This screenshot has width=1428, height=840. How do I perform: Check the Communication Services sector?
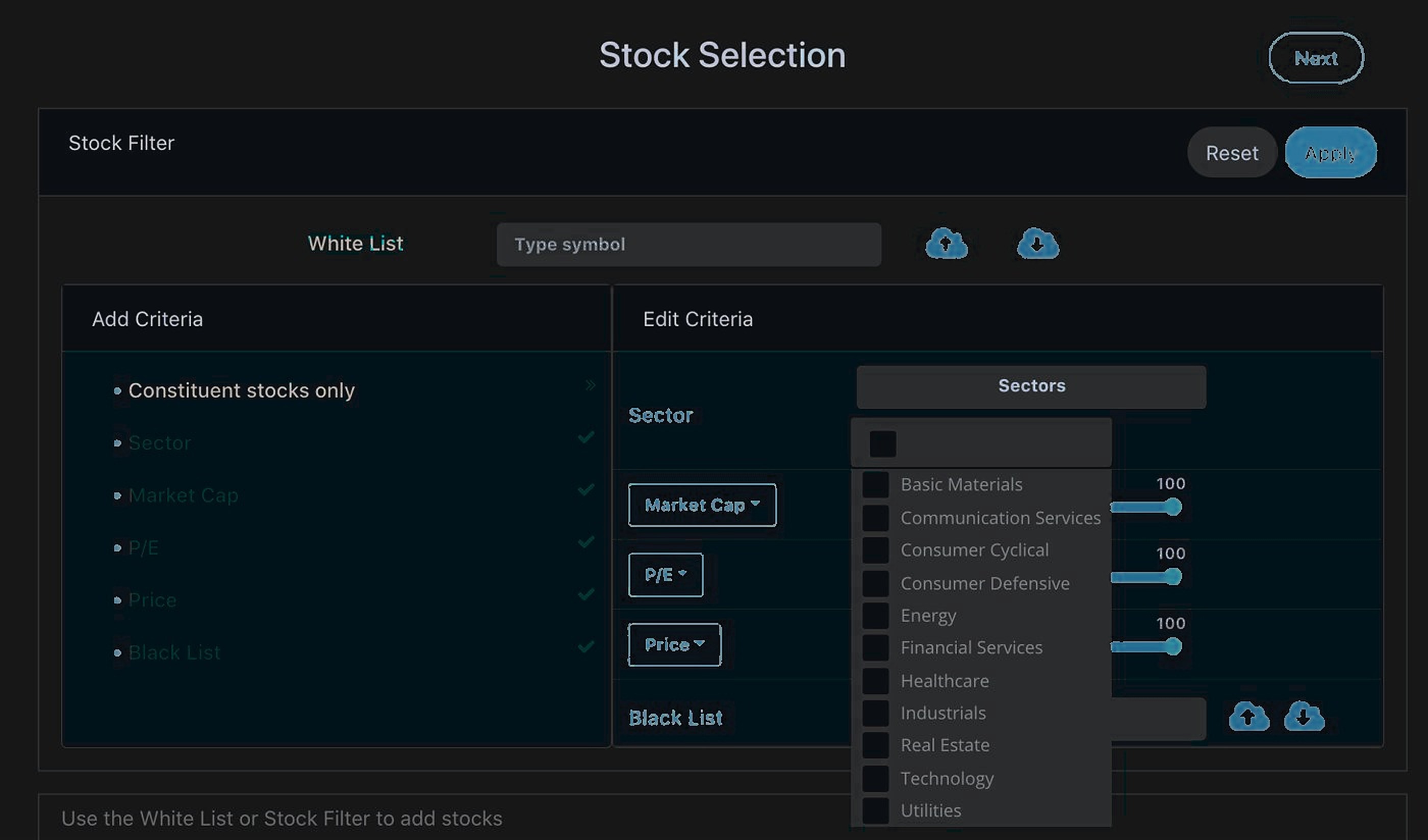point(876,518)
